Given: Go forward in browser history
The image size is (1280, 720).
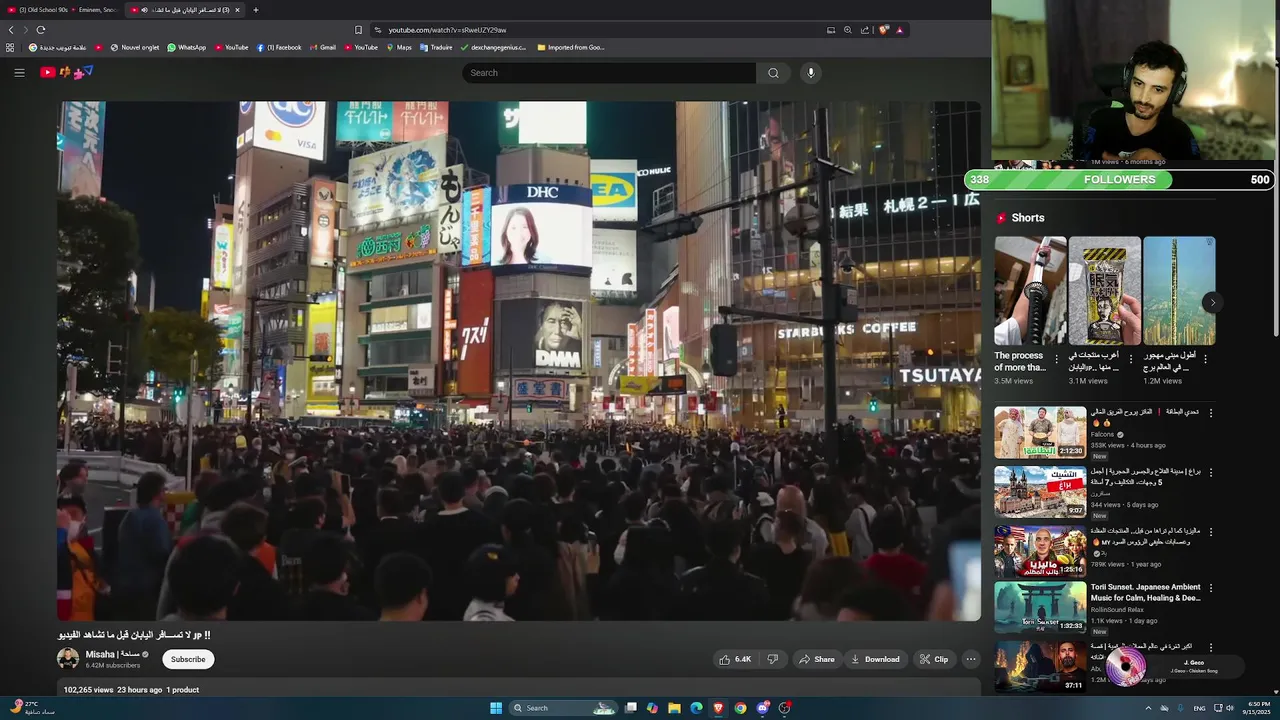Looking at the screenshot, I should [26, 30].
